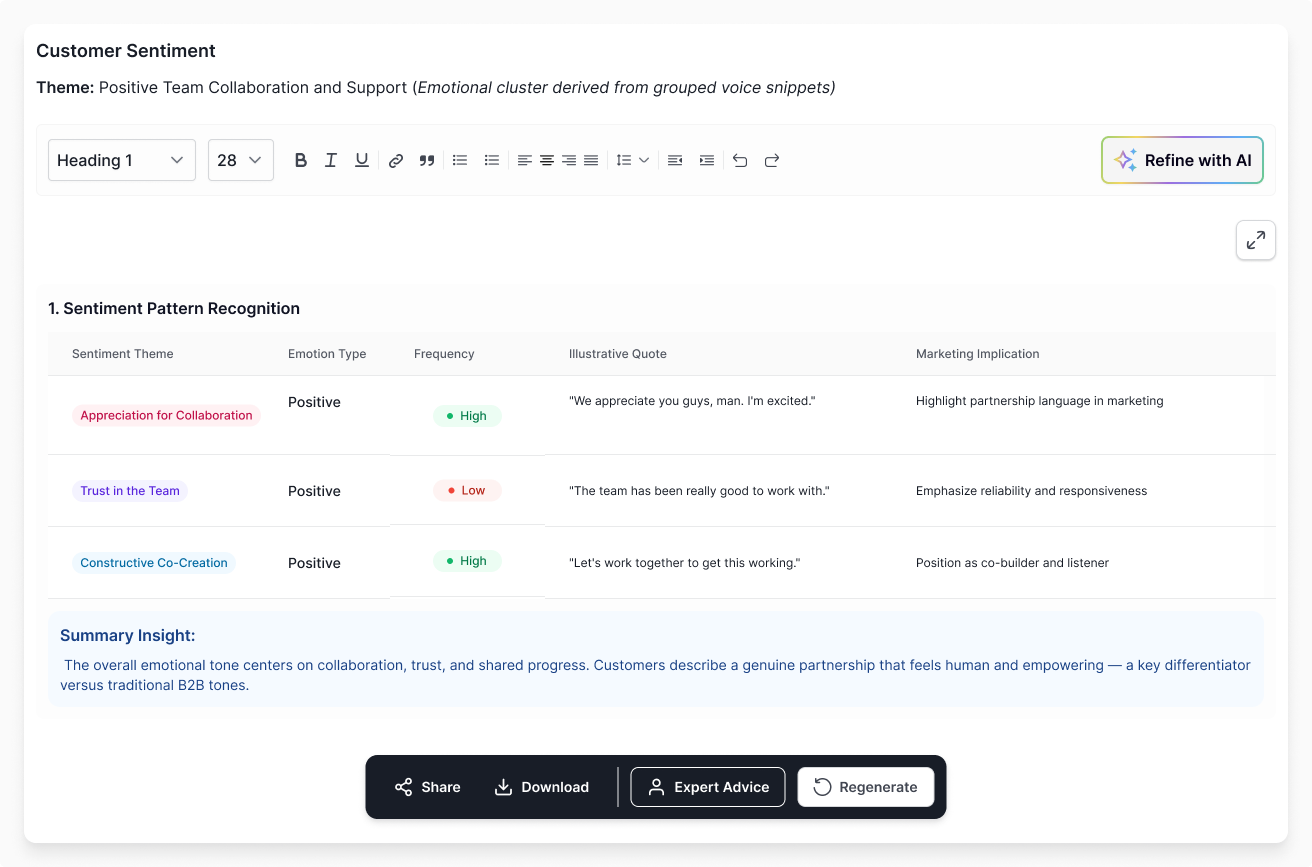Center align the text
The image size is (1312, 867).
[x=546, y=159]
